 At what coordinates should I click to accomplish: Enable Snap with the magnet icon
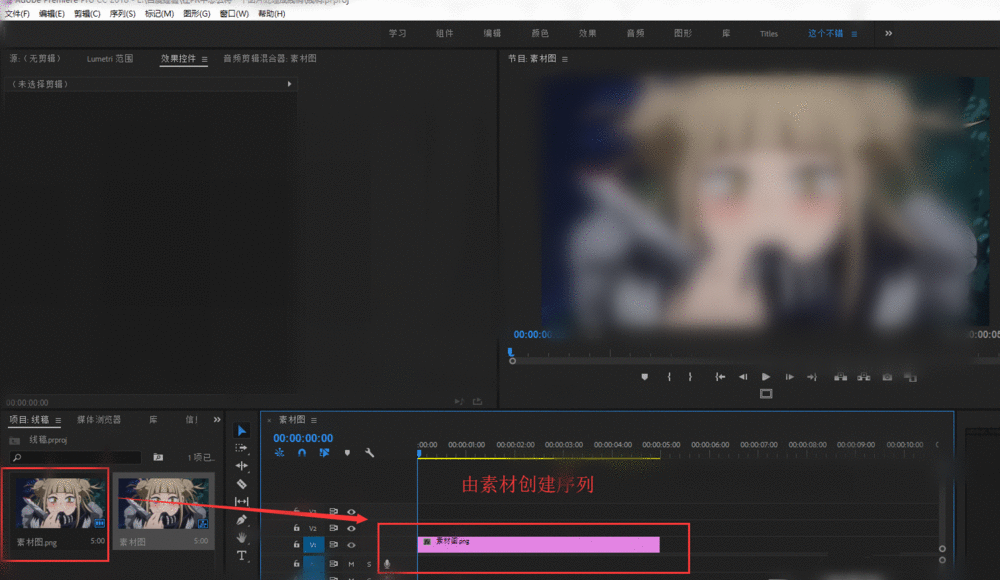pos(301,452)
